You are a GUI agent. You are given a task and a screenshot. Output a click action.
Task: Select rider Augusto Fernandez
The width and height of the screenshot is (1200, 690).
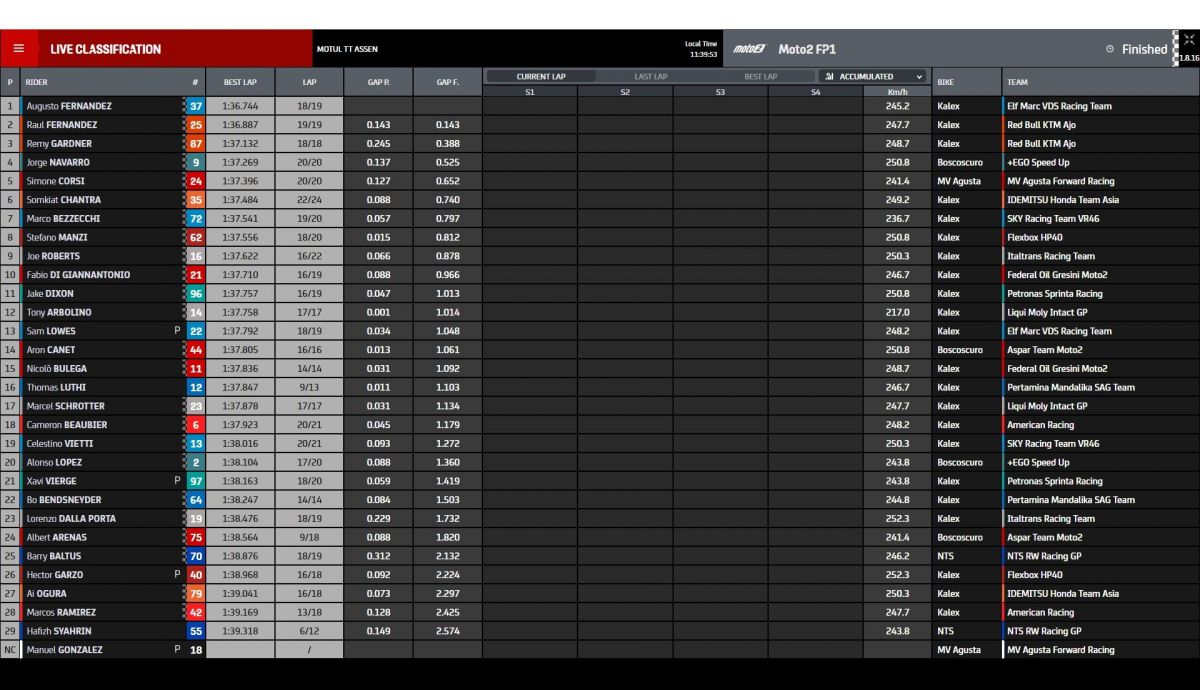(x=69, y=106)
